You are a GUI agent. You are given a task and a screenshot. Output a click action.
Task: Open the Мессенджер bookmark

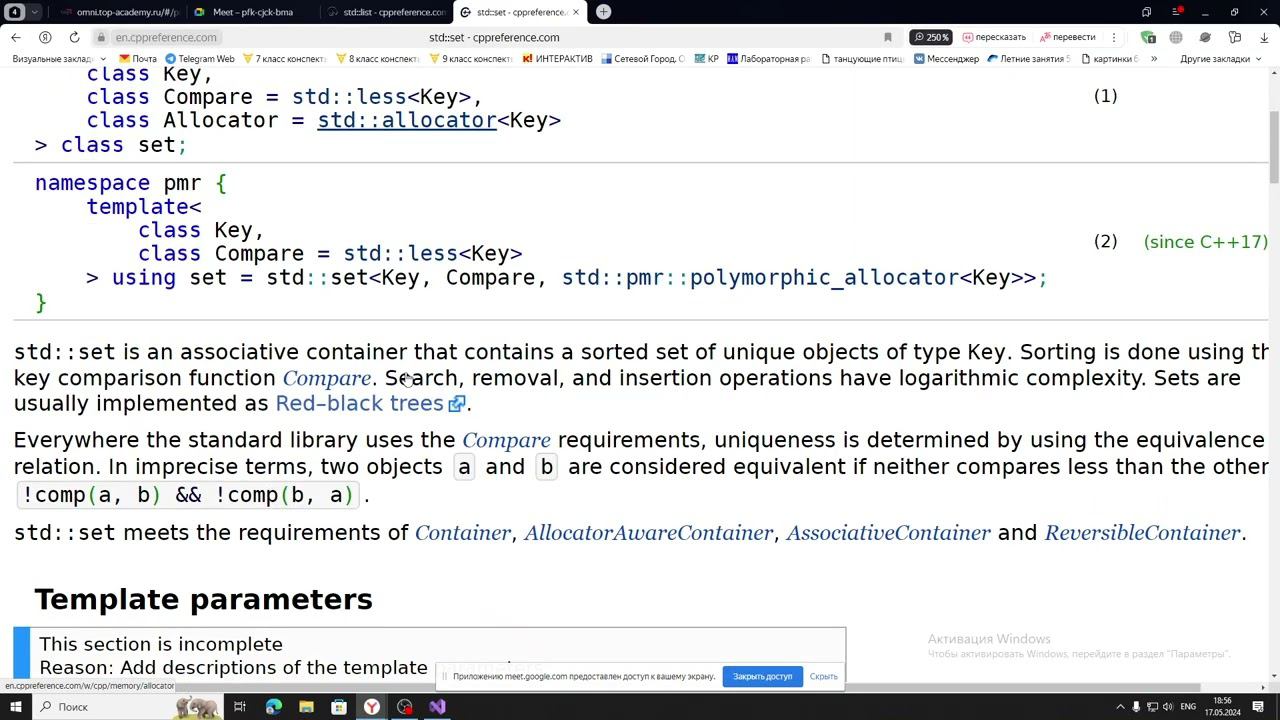point(946,59)
